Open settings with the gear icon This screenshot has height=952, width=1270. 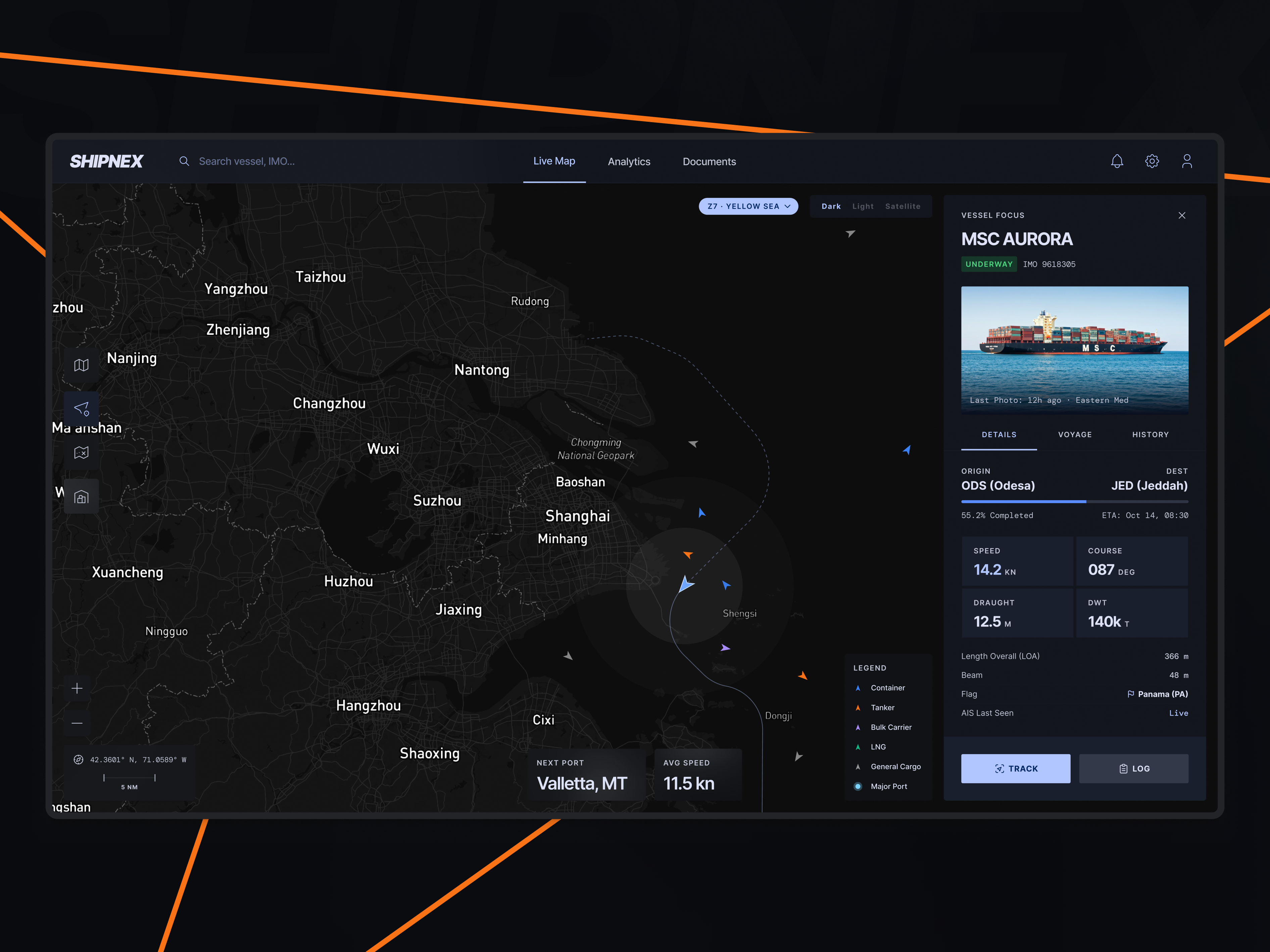click(x=1152, y=161)
